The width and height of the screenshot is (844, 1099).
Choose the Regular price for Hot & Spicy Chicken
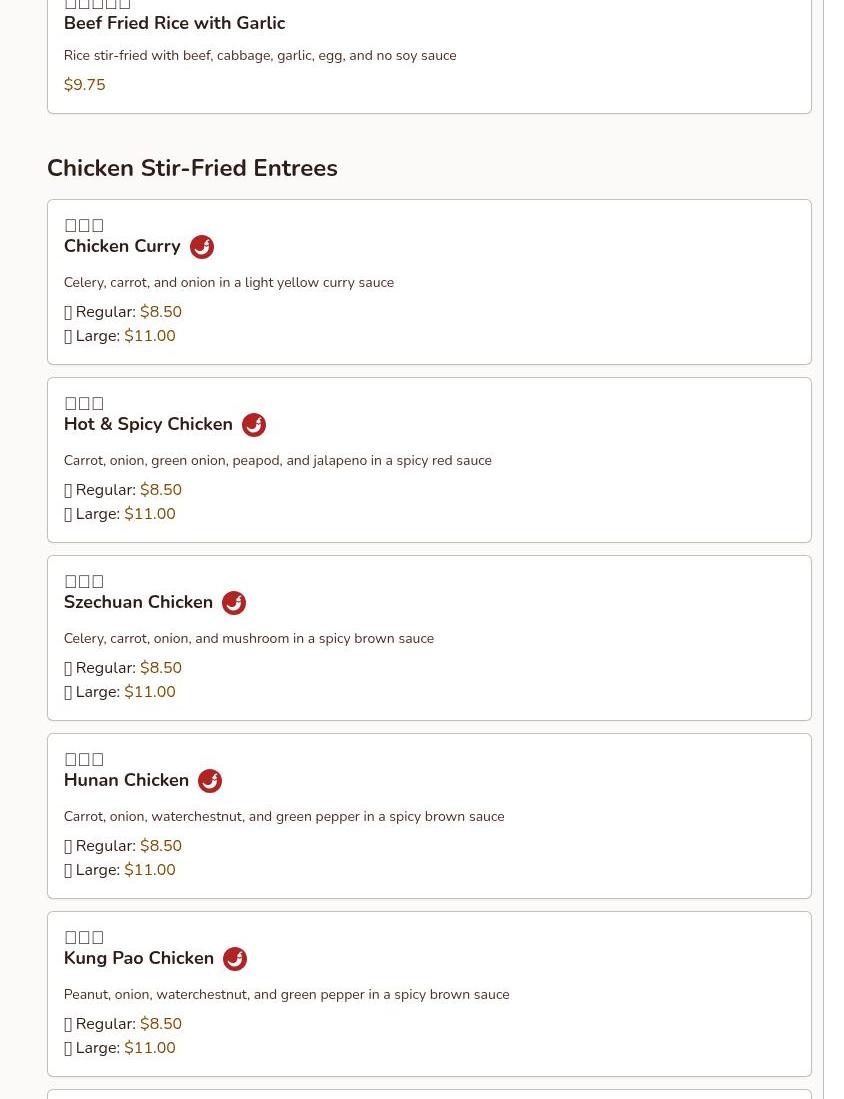[x=160, y=490]
